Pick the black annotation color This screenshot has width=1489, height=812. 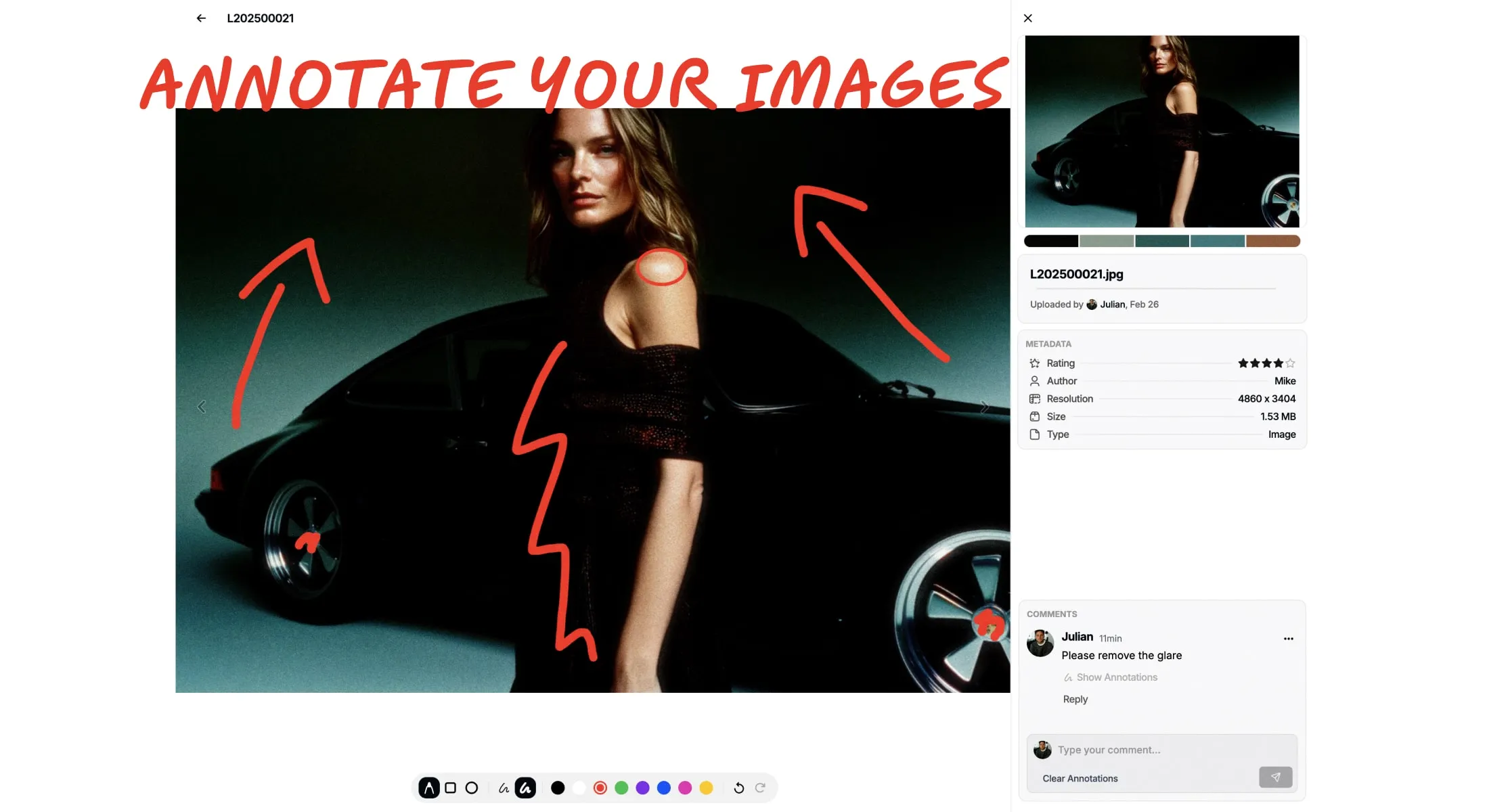[x=558, y=788]
